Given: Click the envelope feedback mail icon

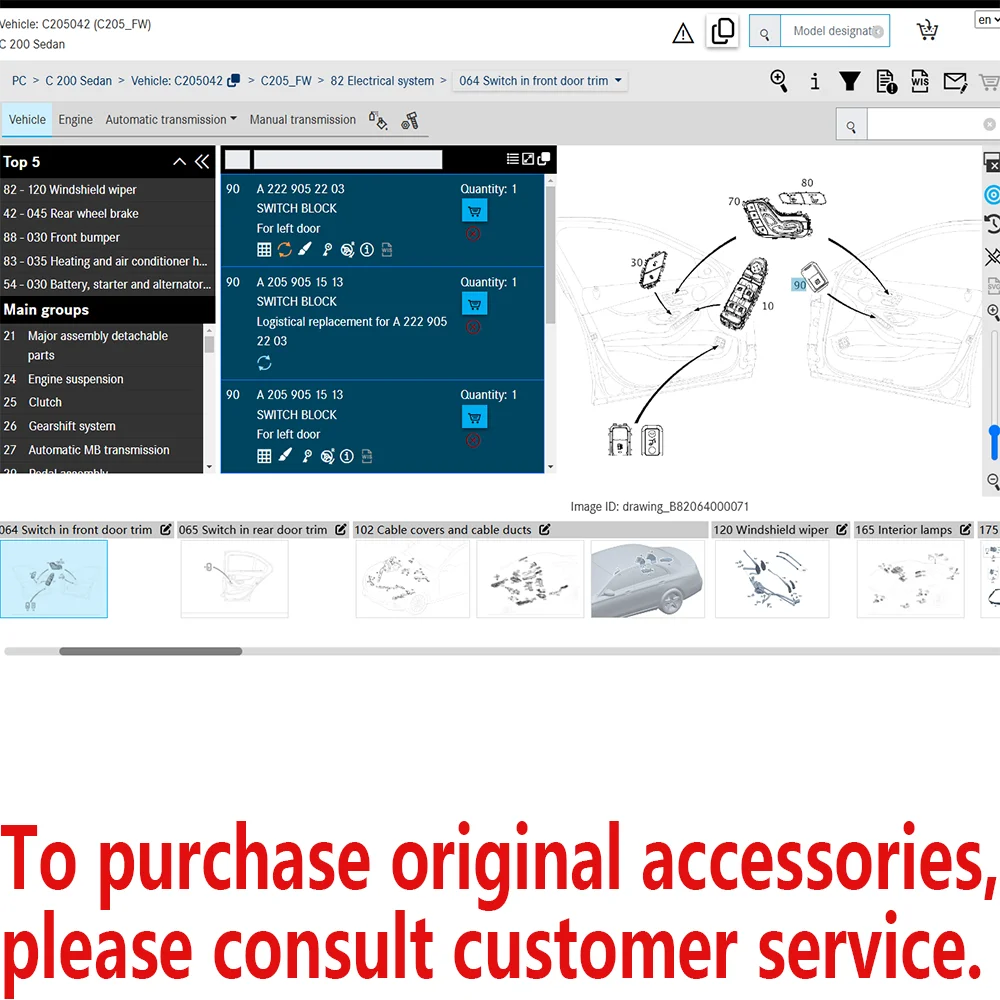Looking at the screenshot, I should tap(955, 82).
